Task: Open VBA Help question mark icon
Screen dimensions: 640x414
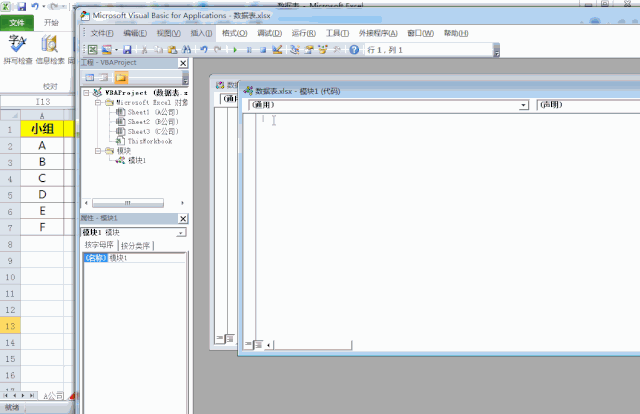Action: point(354,50)
